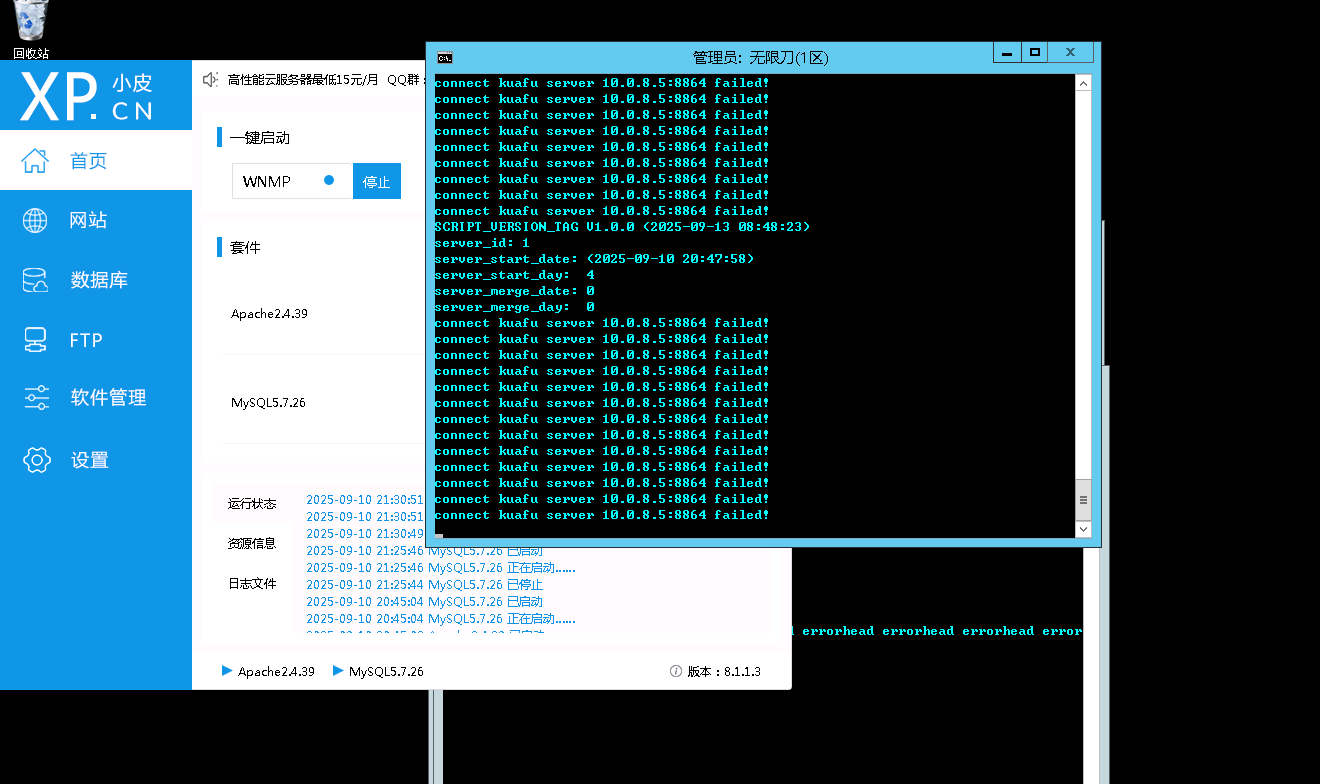Open the 设置 gear icon
This screenshot has width=1320, height=784.
35,460
